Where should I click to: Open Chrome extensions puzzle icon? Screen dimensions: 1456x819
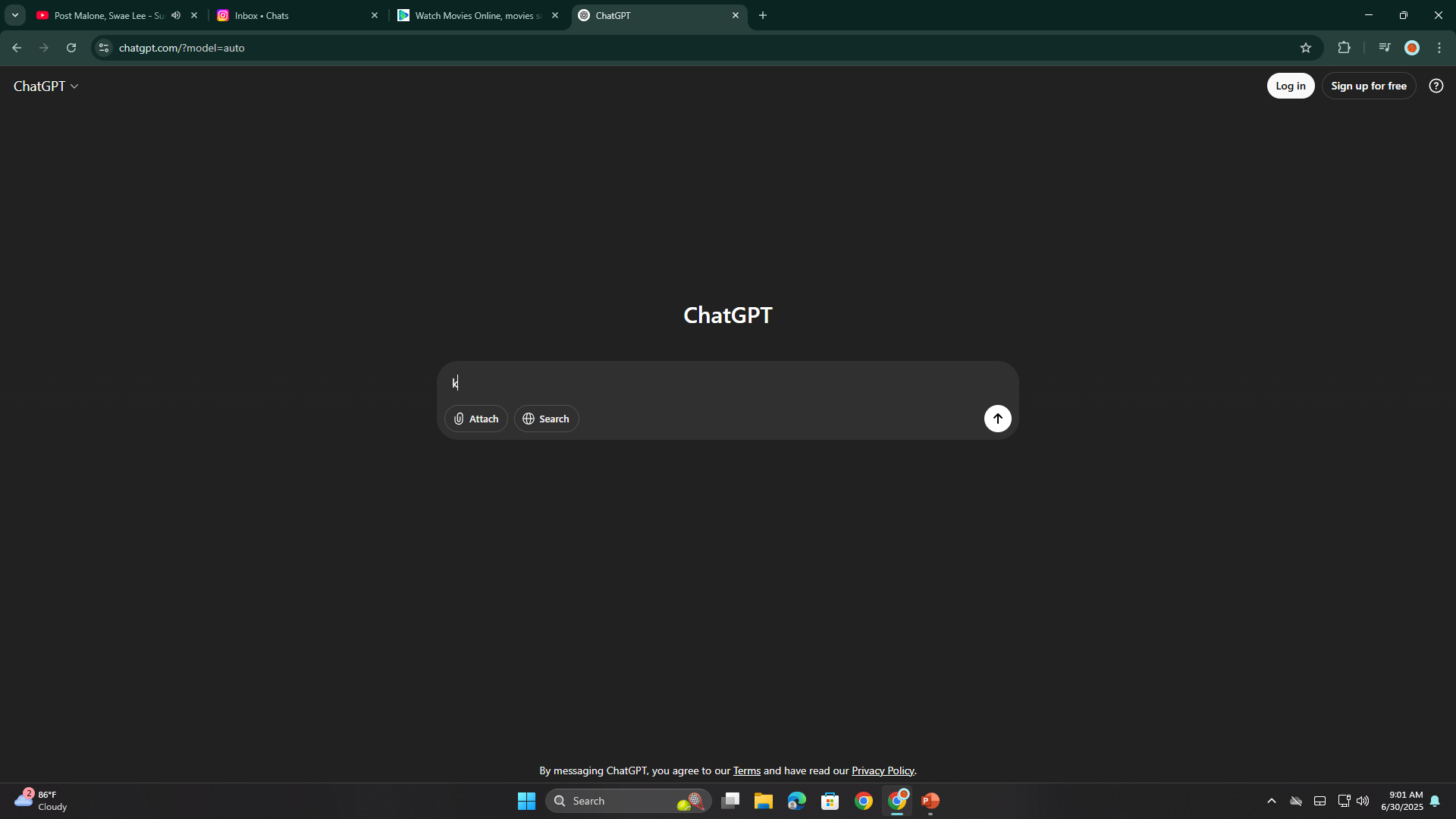[1344, 48]
